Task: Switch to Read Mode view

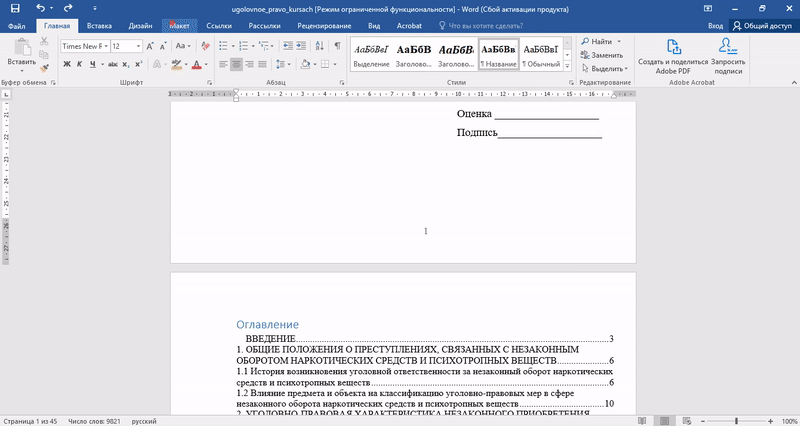Action: coord(642,421)
